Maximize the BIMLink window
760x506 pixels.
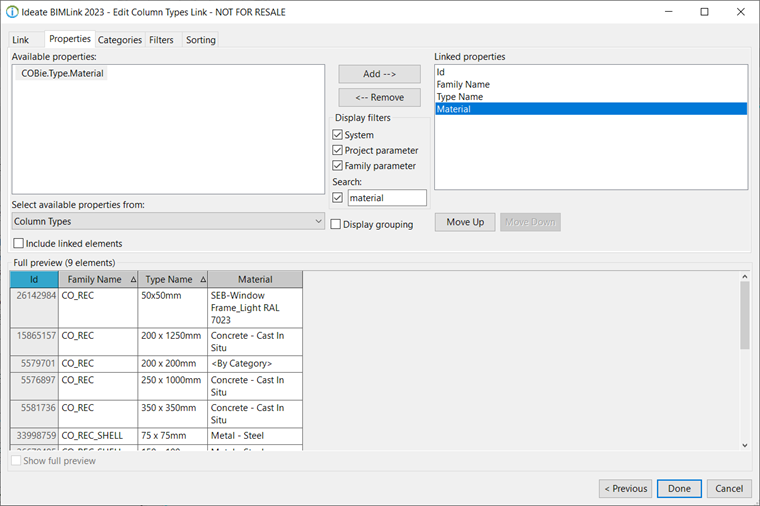(705, 12)
